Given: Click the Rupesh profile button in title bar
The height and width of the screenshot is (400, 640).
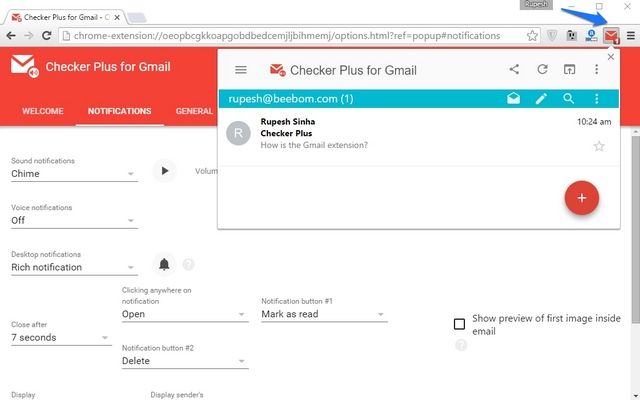Looking at the screenshot, I should (x=536, y=4).
